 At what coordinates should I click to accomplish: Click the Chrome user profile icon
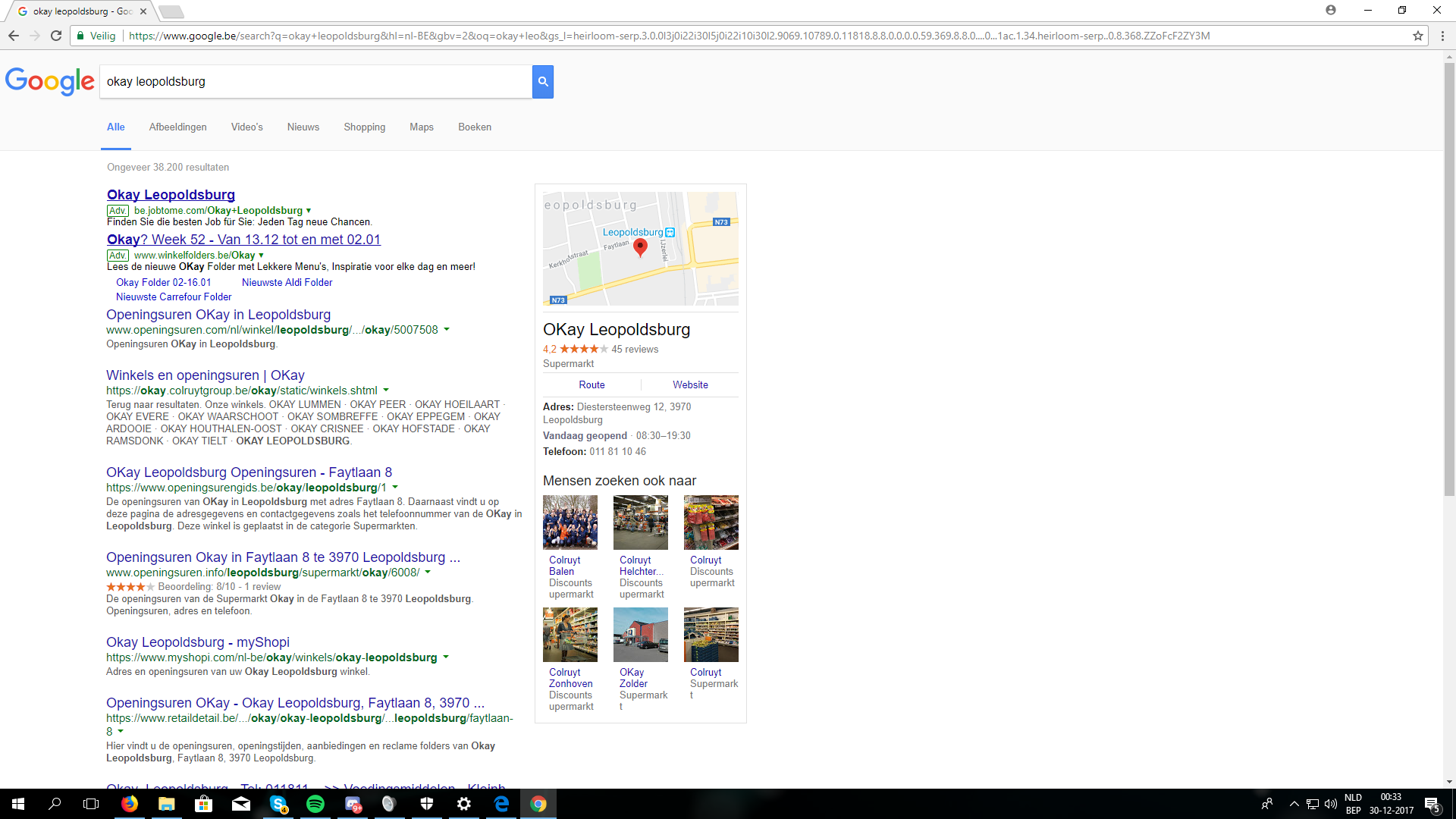1330,11
